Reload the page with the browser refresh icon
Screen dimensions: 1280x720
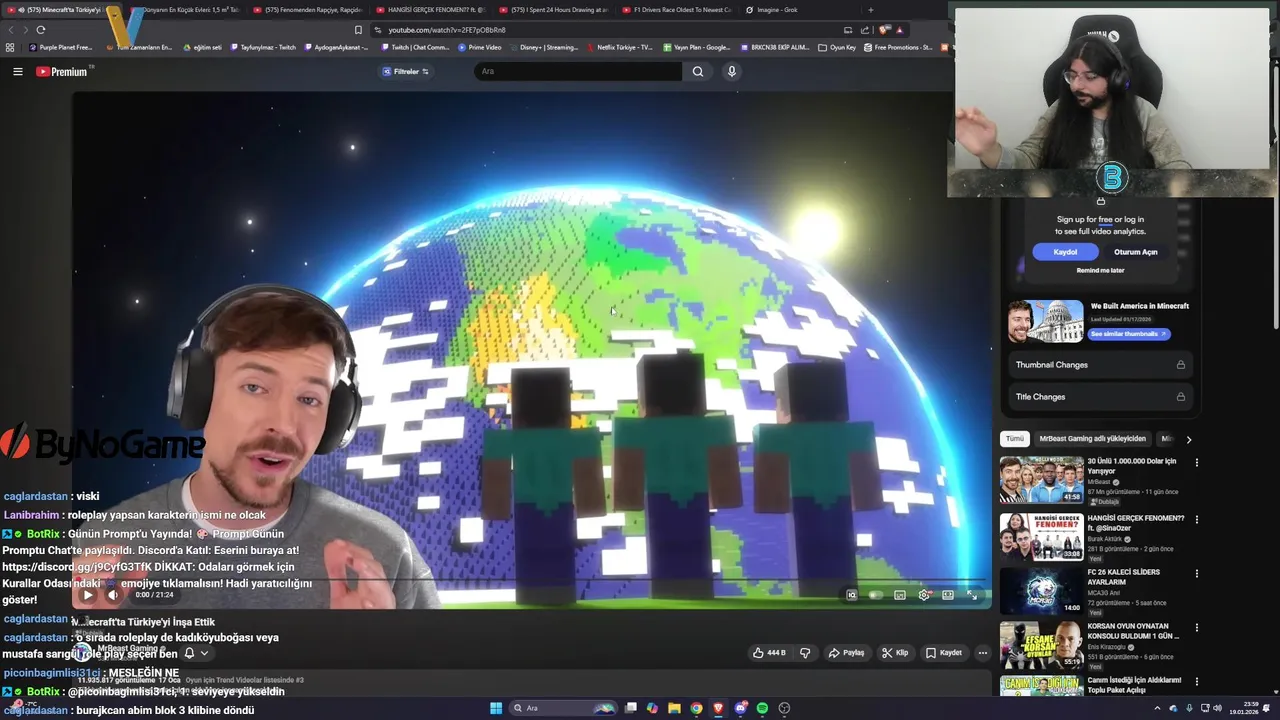(x=40, y=30)
